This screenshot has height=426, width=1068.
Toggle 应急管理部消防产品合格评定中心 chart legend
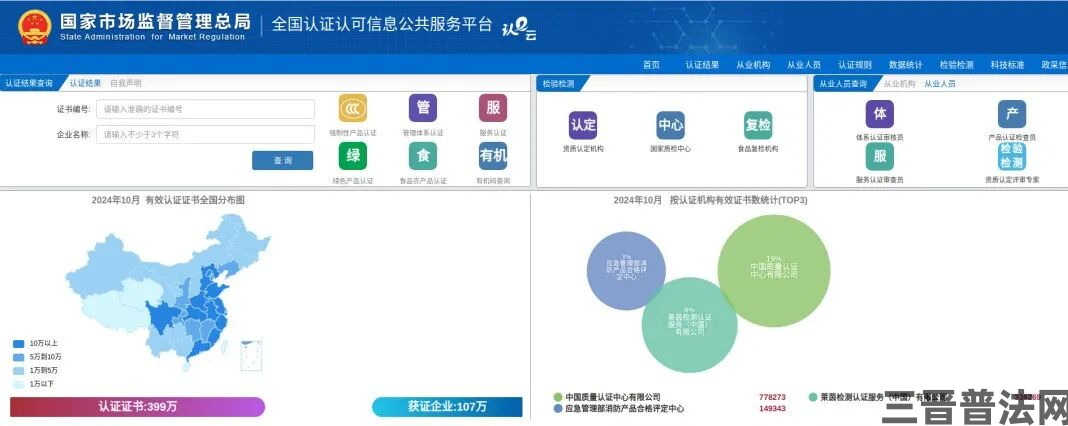[619, 409]
